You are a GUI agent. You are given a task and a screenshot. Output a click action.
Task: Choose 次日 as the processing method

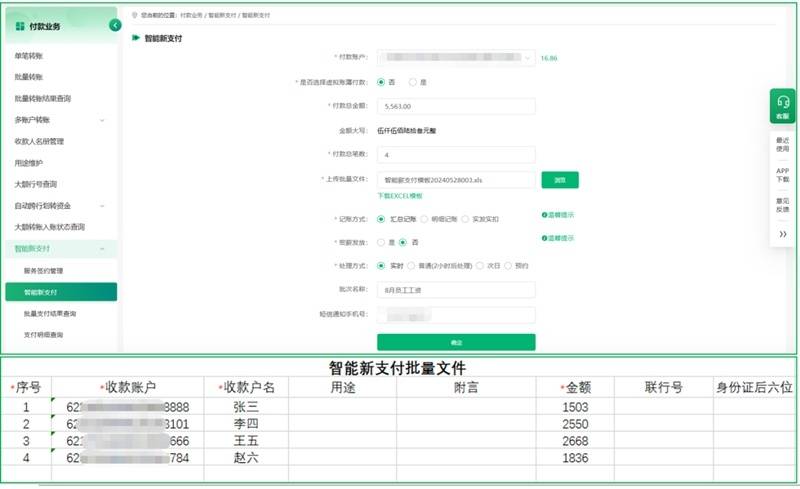pos(481,266)
